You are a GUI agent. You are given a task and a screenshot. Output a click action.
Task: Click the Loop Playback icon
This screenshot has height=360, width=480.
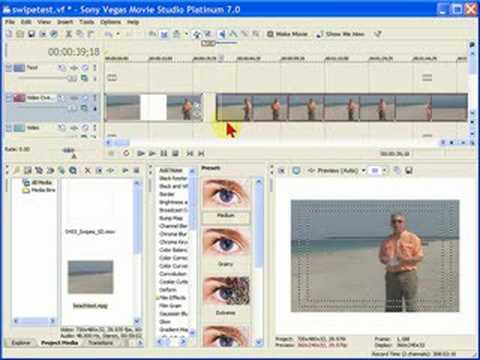126,153
